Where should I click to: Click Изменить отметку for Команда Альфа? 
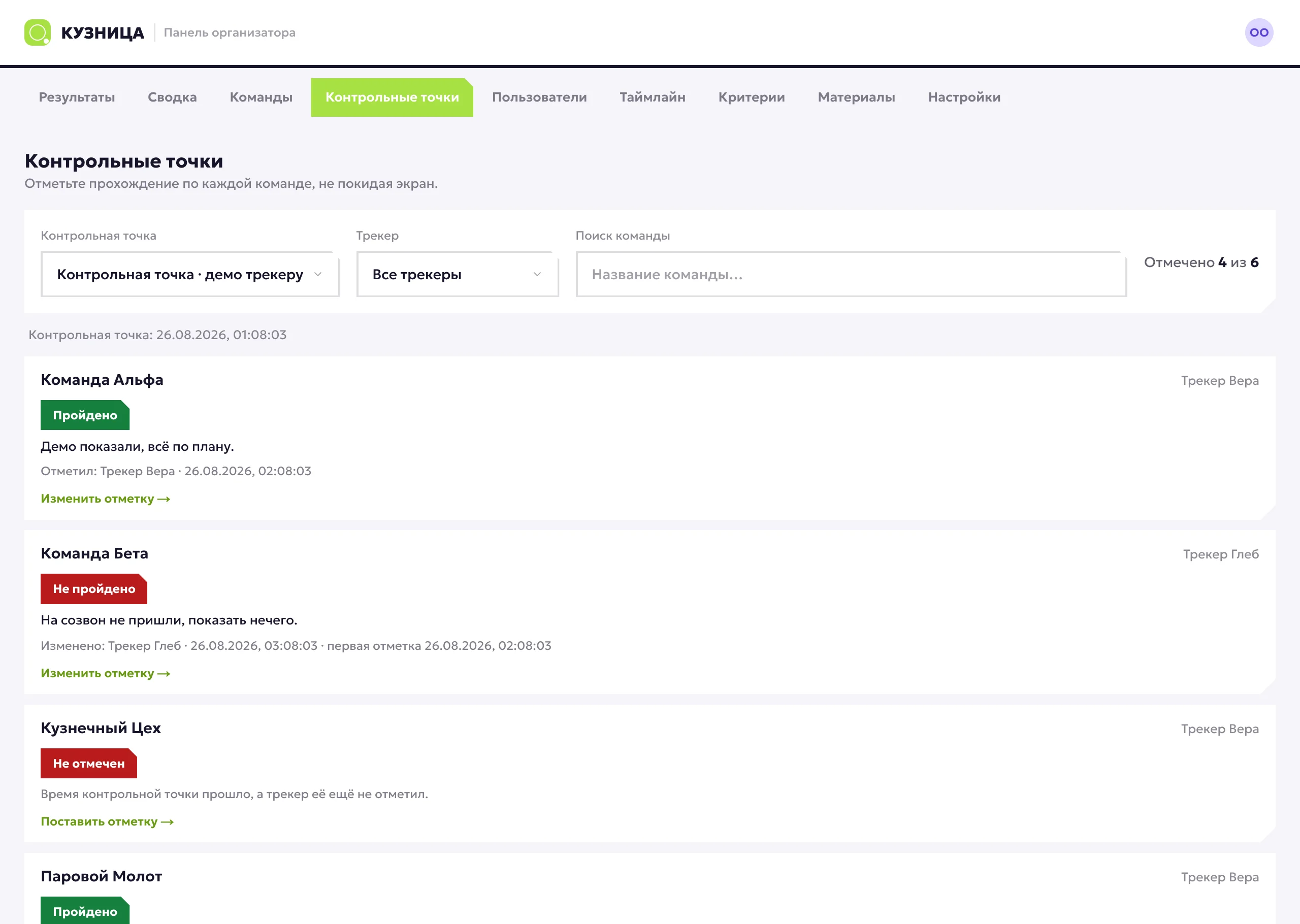(x=105, y=499)
